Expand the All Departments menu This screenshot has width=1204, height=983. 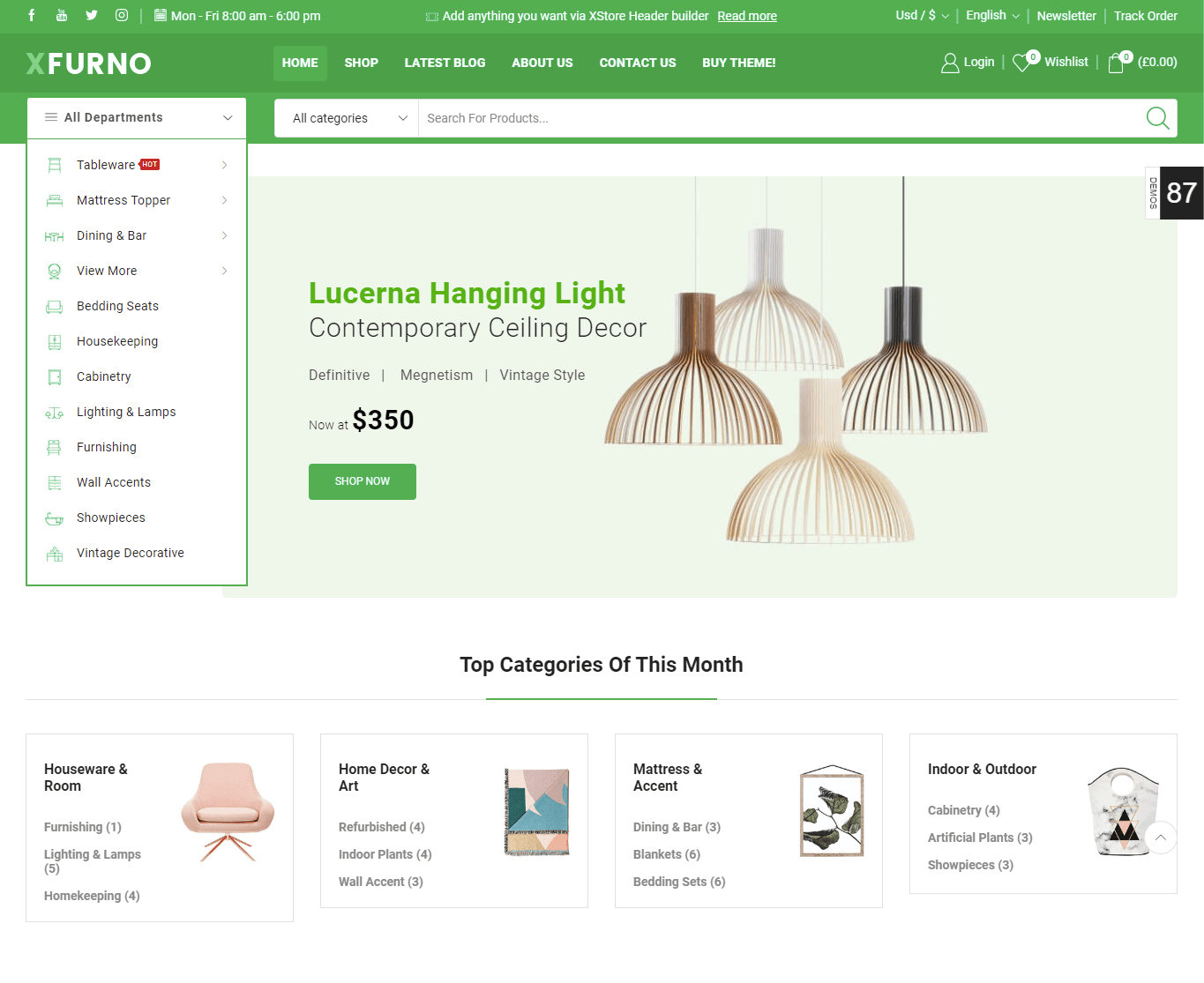tap(137, 117)
